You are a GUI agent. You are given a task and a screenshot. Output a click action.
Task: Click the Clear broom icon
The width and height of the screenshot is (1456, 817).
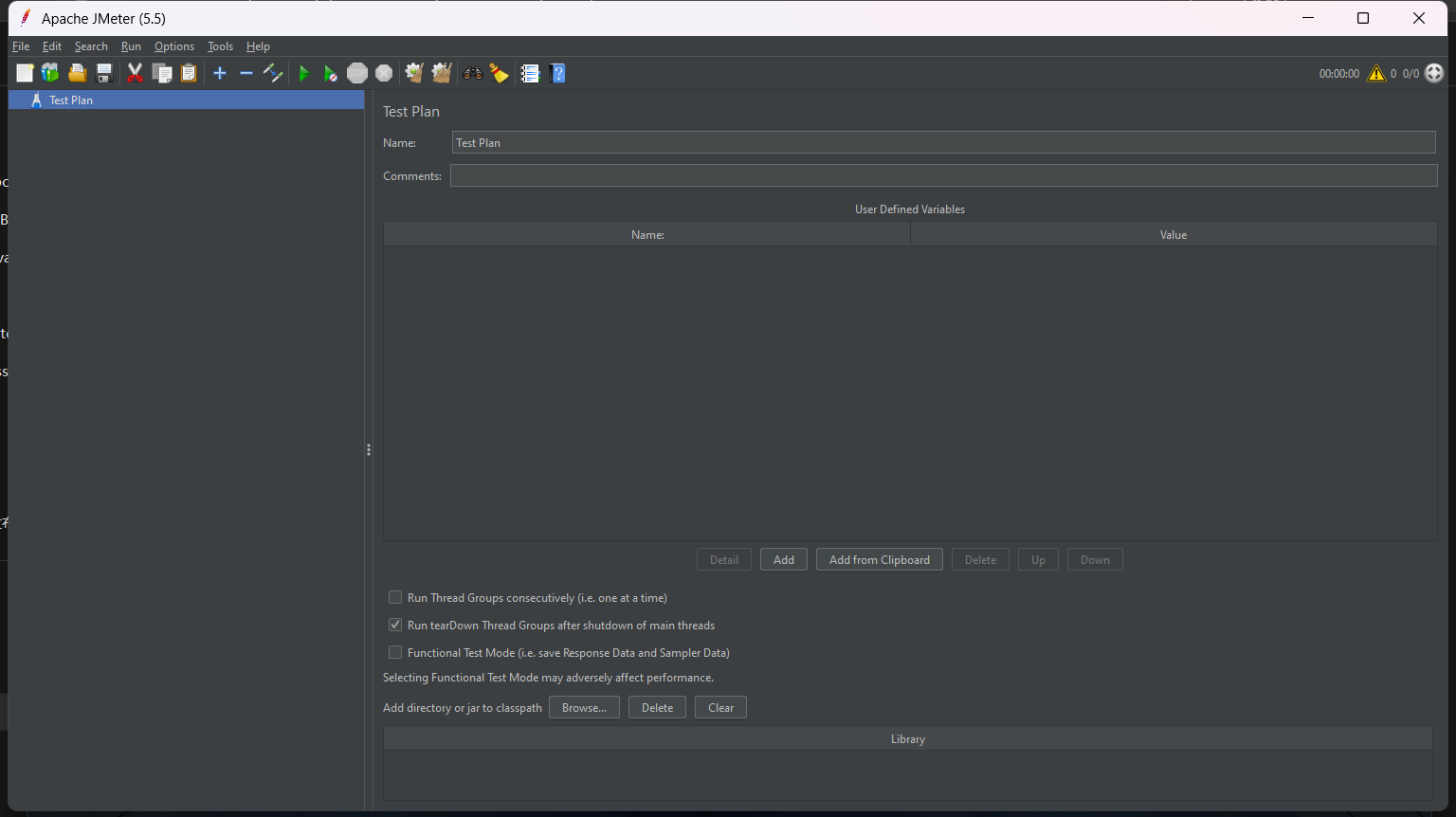pyautogui.click(x=414, y=73)
